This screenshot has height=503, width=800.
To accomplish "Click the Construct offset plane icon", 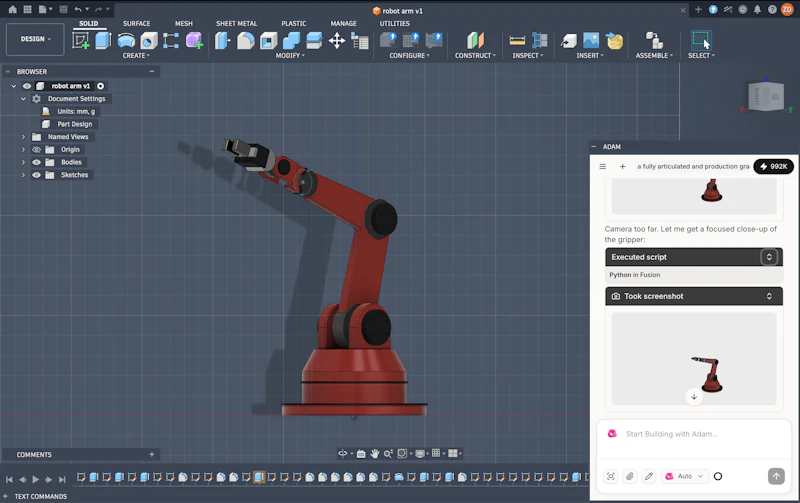I will coord(475,40).
